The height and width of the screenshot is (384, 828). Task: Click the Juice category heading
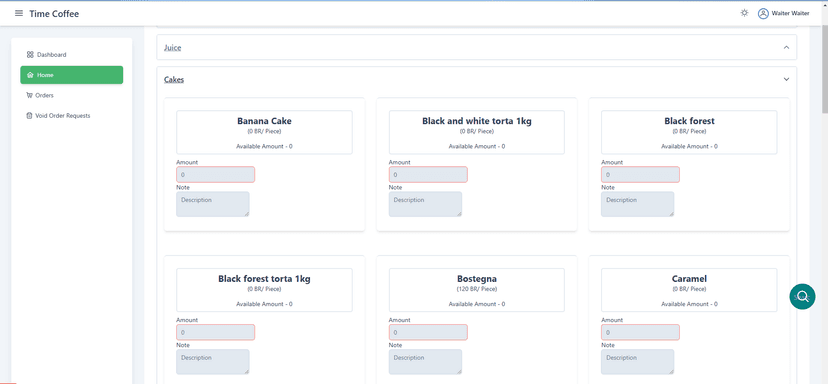173,48
